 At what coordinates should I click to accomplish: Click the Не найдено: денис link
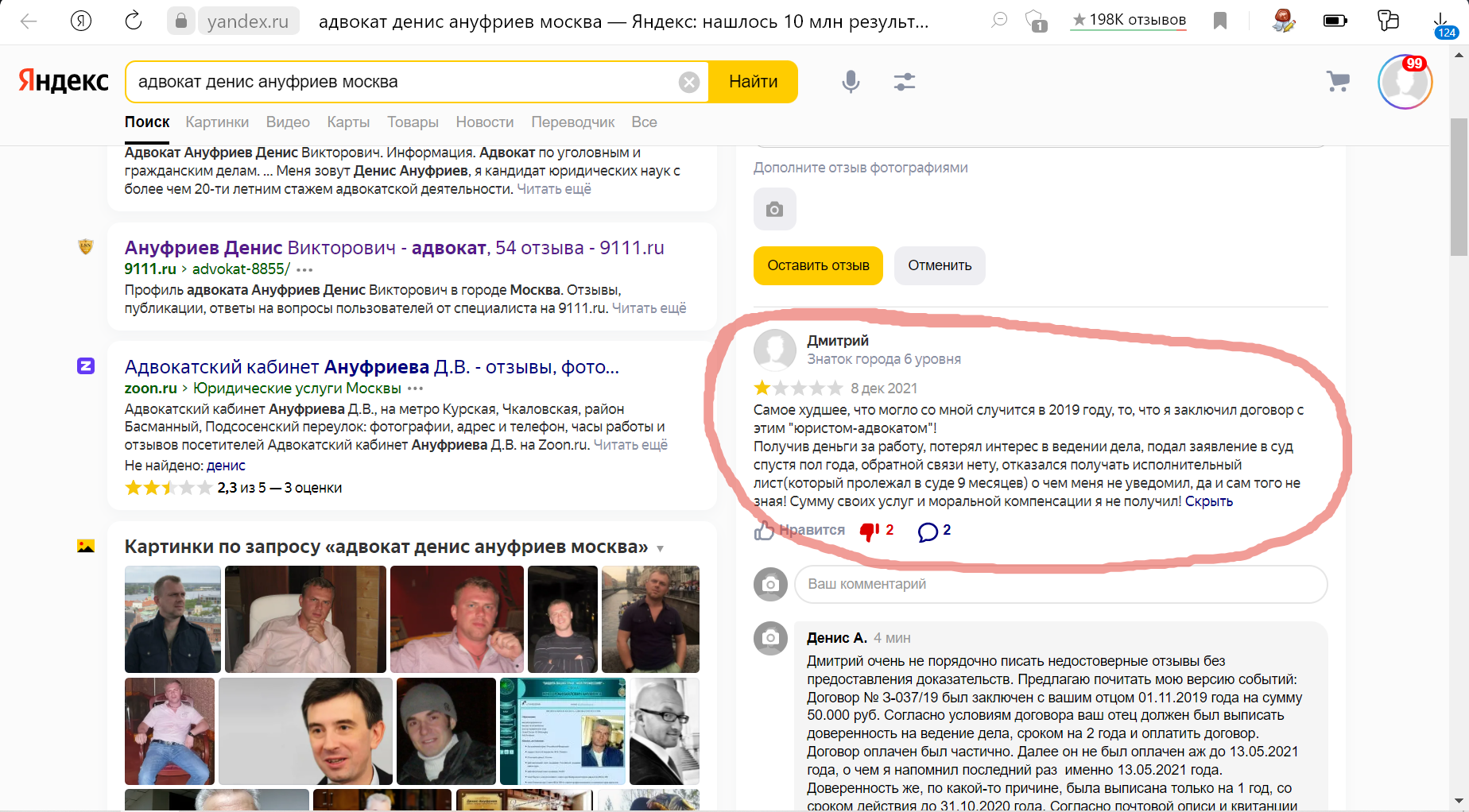point(226,466)
